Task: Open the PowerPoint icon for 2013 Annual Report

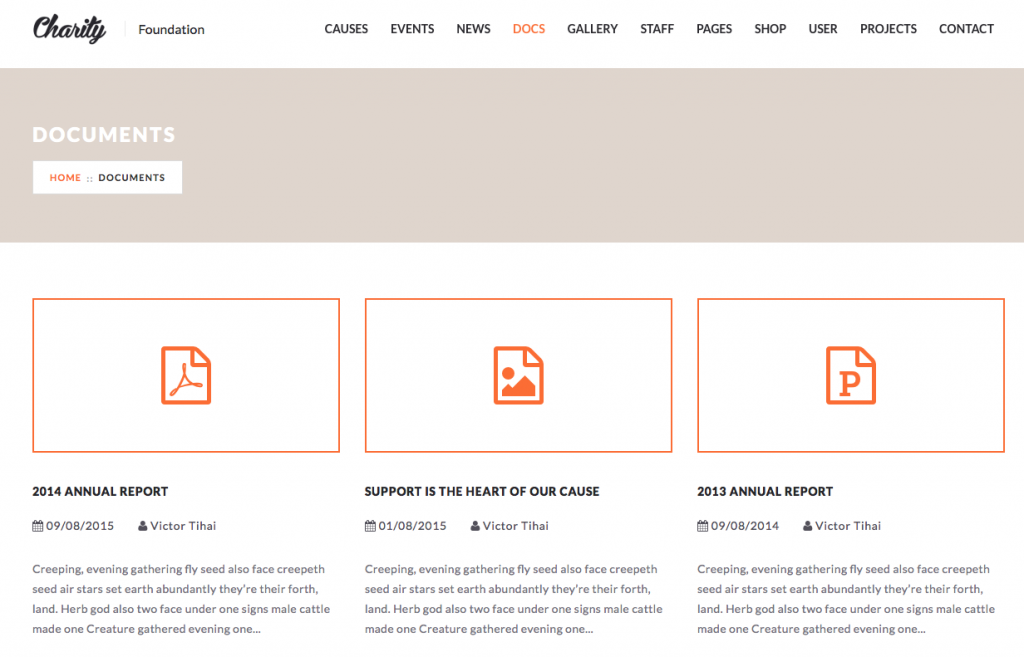Action: pos(851,375)
